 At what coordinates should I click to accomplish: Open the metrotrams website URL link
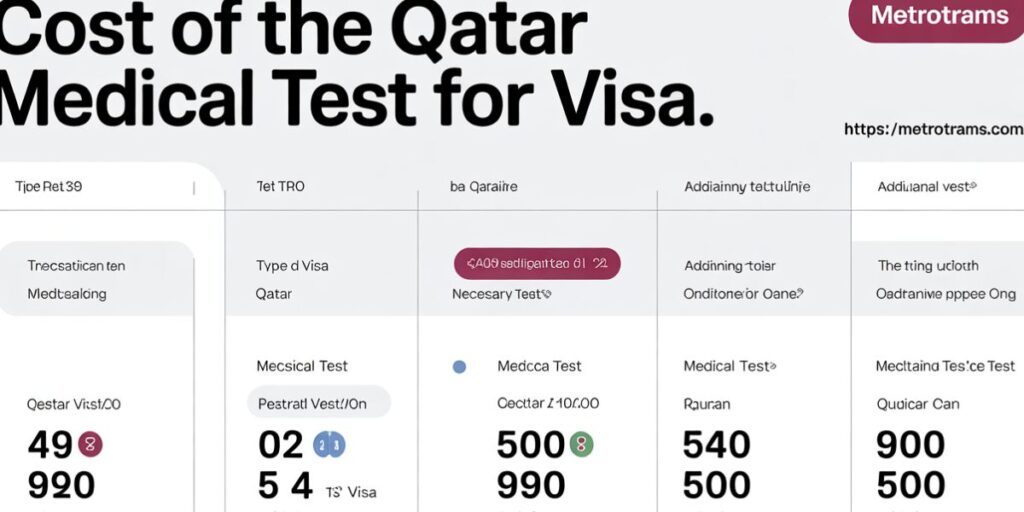pos(933,129)
